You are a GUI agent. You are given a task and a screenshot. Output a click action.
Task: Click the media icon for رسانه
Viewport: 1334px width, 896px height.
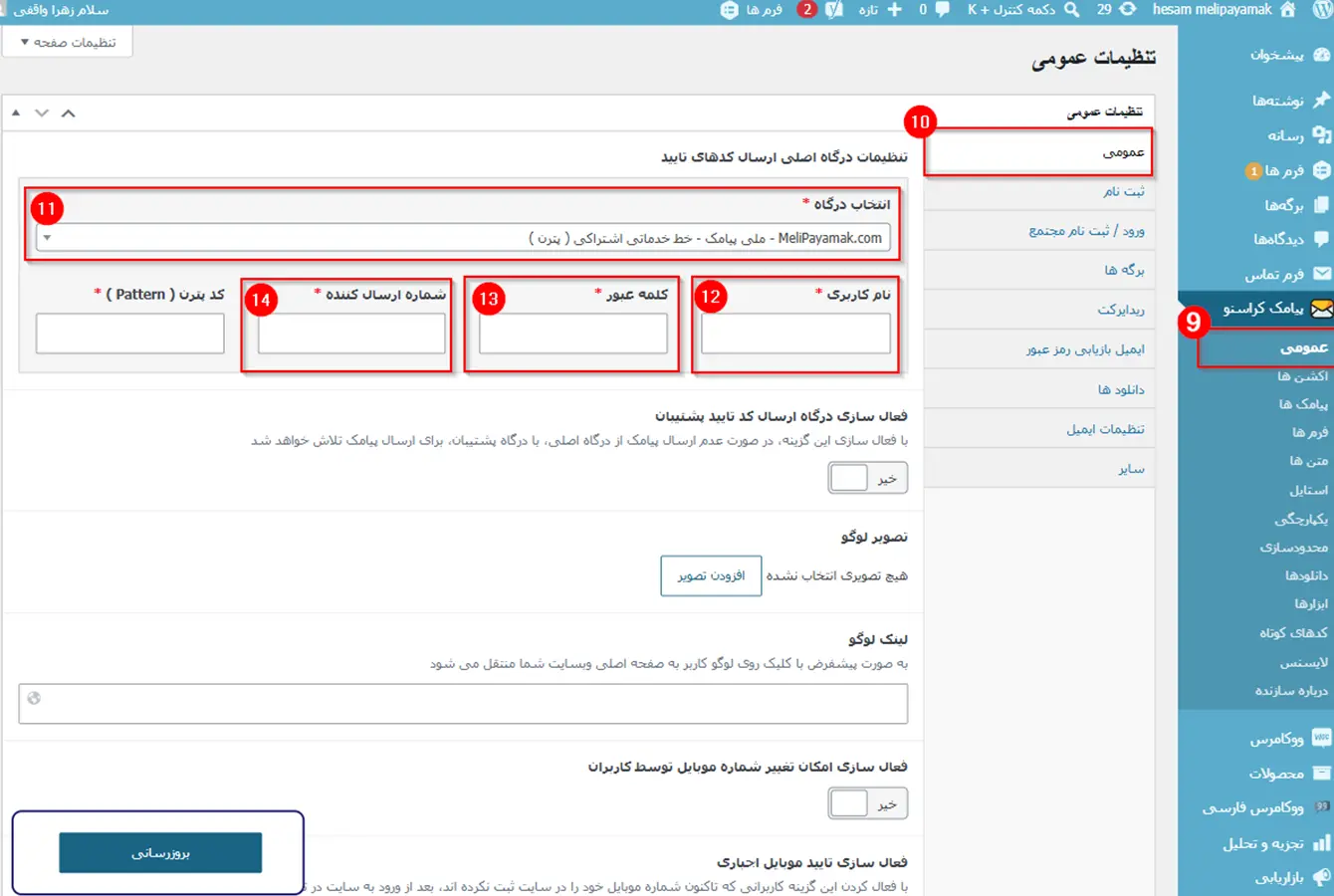point(1321,134)
